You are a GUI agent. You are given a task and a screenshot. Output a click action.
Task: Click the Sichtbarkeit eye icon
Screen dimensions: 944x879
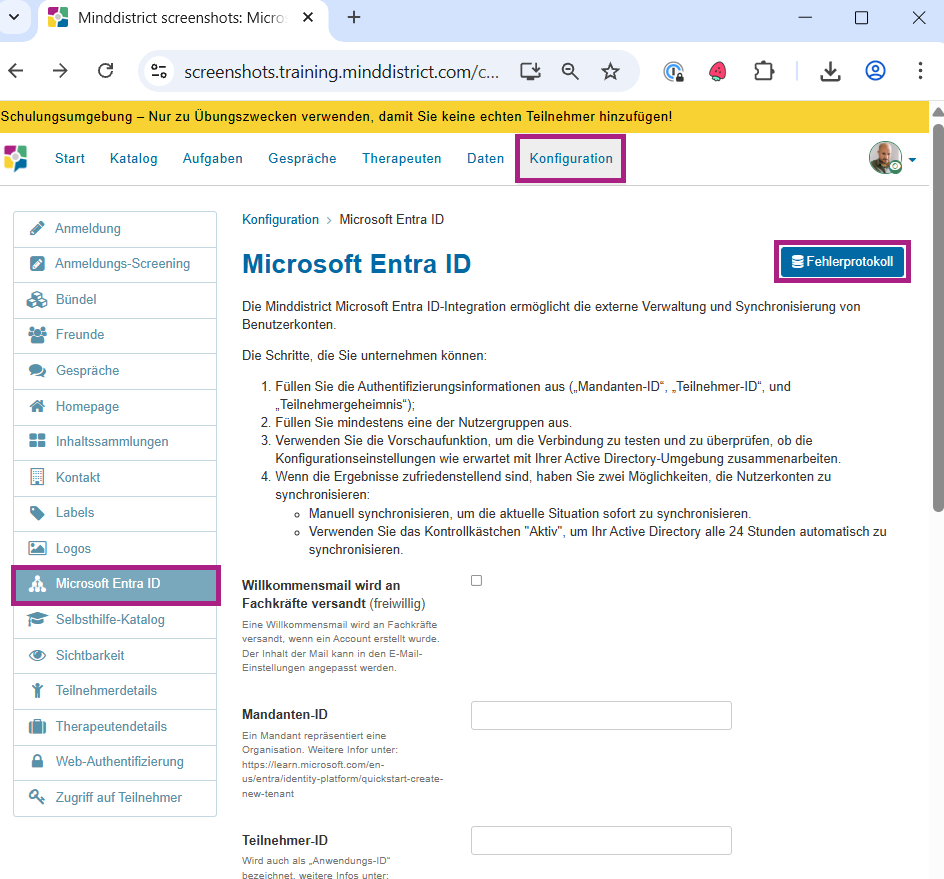(37, 655)
